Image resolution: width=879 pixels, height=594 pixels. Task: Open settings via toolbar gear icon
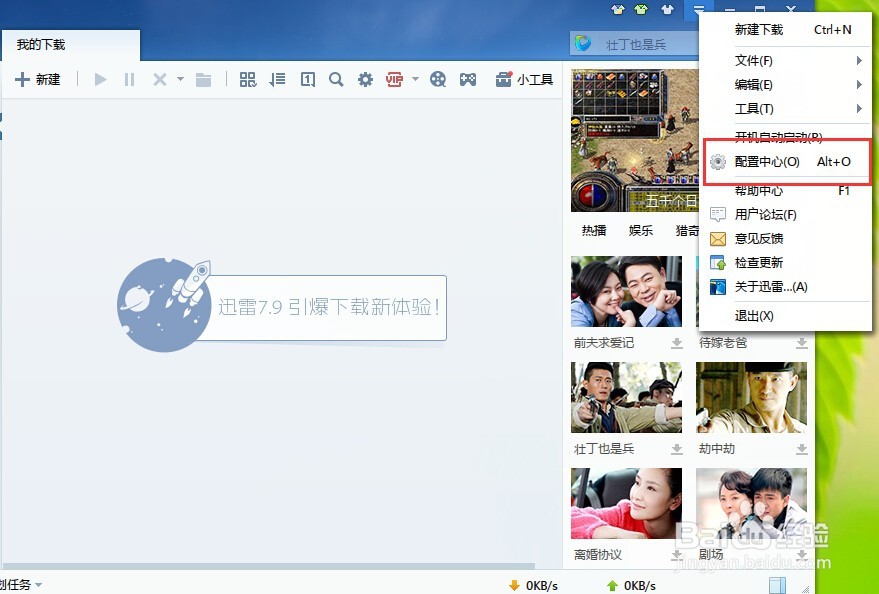click(366, 80)
